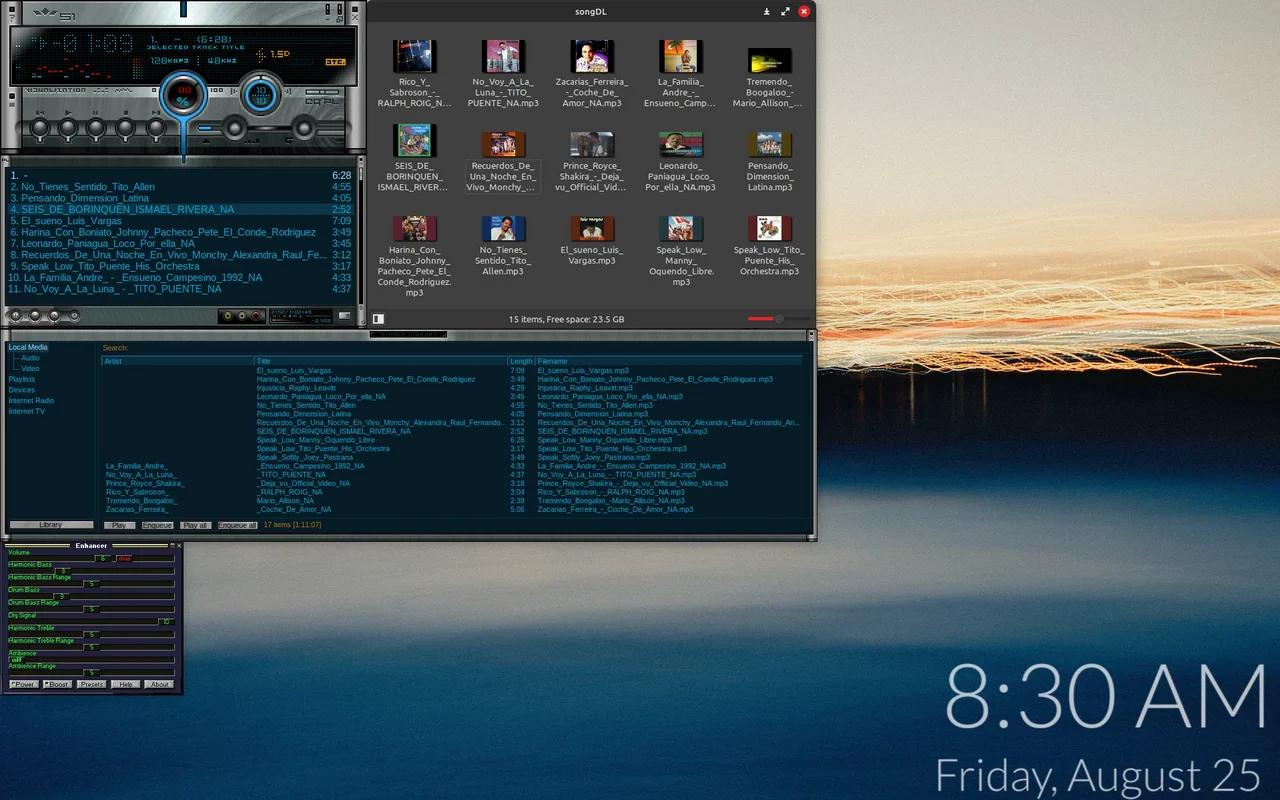This screenshot has height=800, width=1280.
Task: Open Internet Radio in library sidebar
Action: [x=31, y=400]
